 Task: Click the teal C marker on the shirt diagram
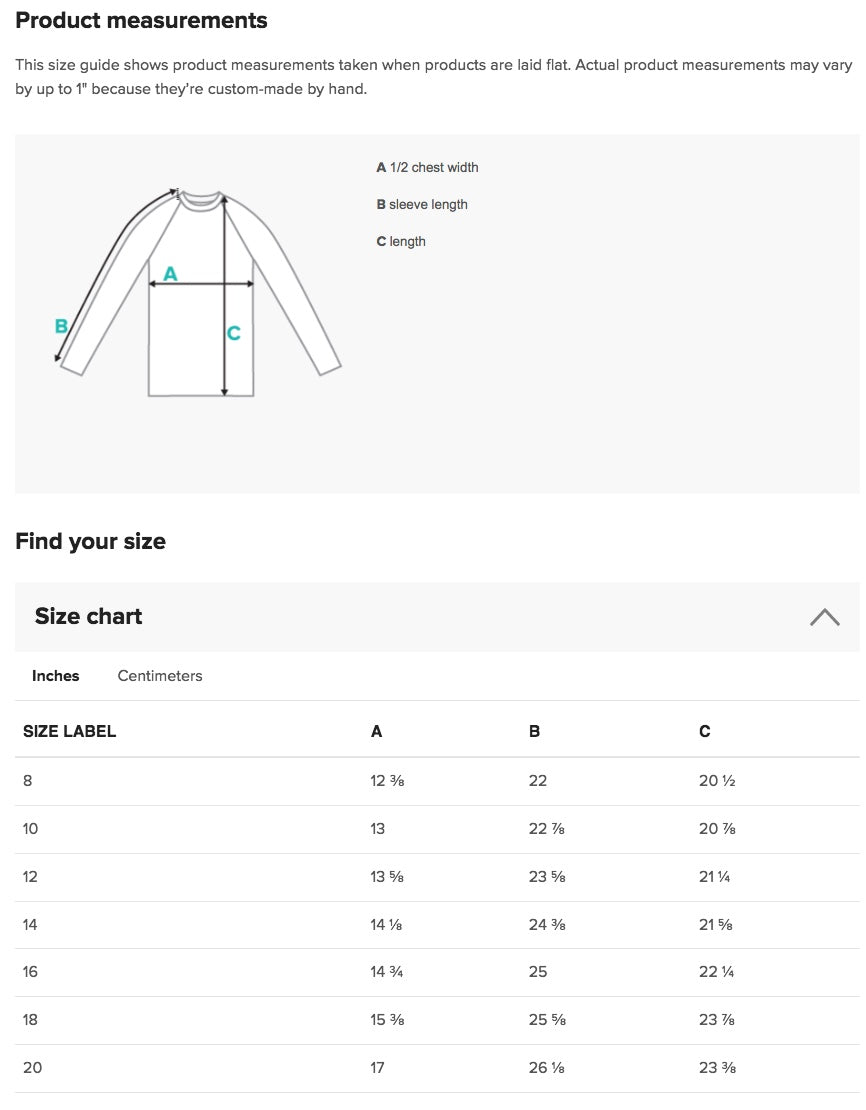(234, 333)
